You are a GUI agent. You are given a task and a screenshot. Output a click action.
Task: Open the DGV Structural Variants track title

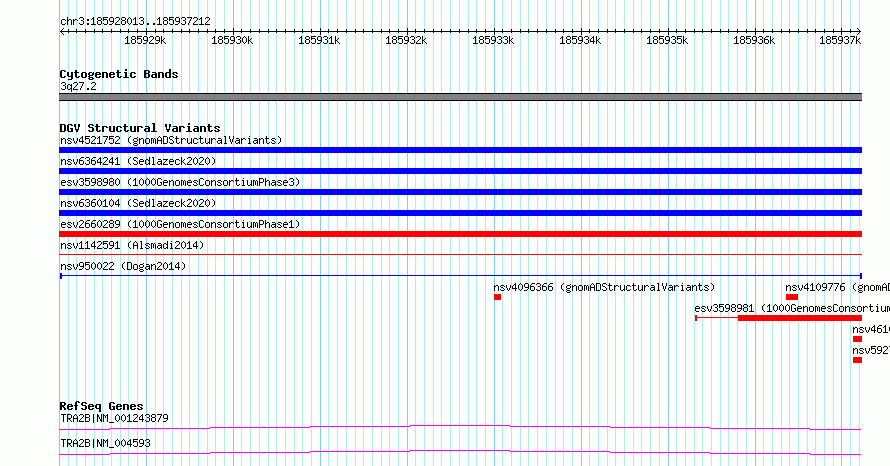point(140,128)
